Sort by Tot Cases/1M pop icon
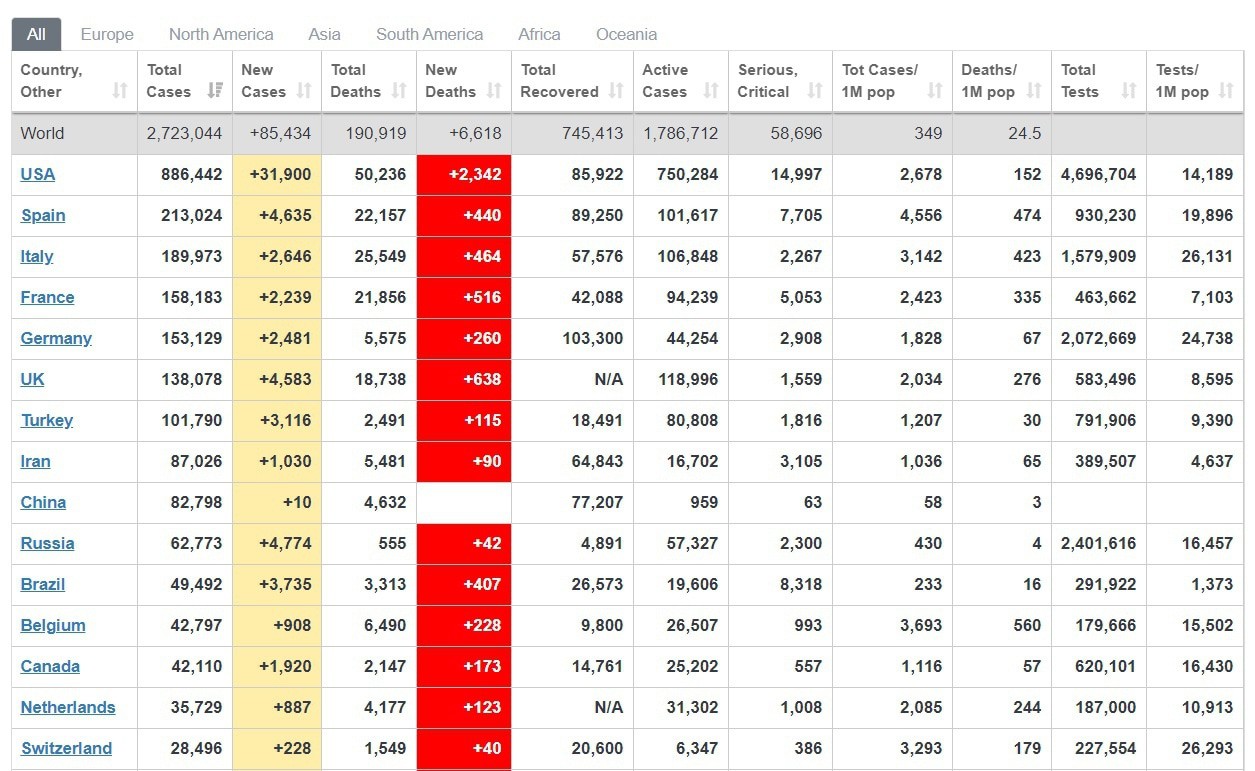 935,91
